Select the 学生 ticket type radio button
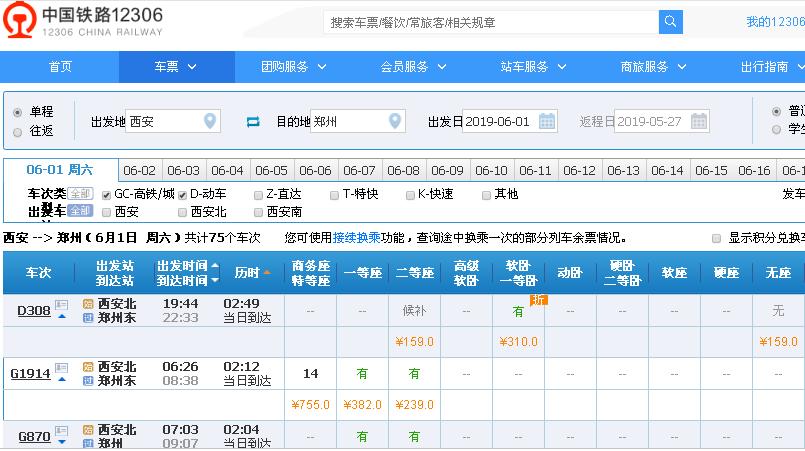 (x=776, y=129)
